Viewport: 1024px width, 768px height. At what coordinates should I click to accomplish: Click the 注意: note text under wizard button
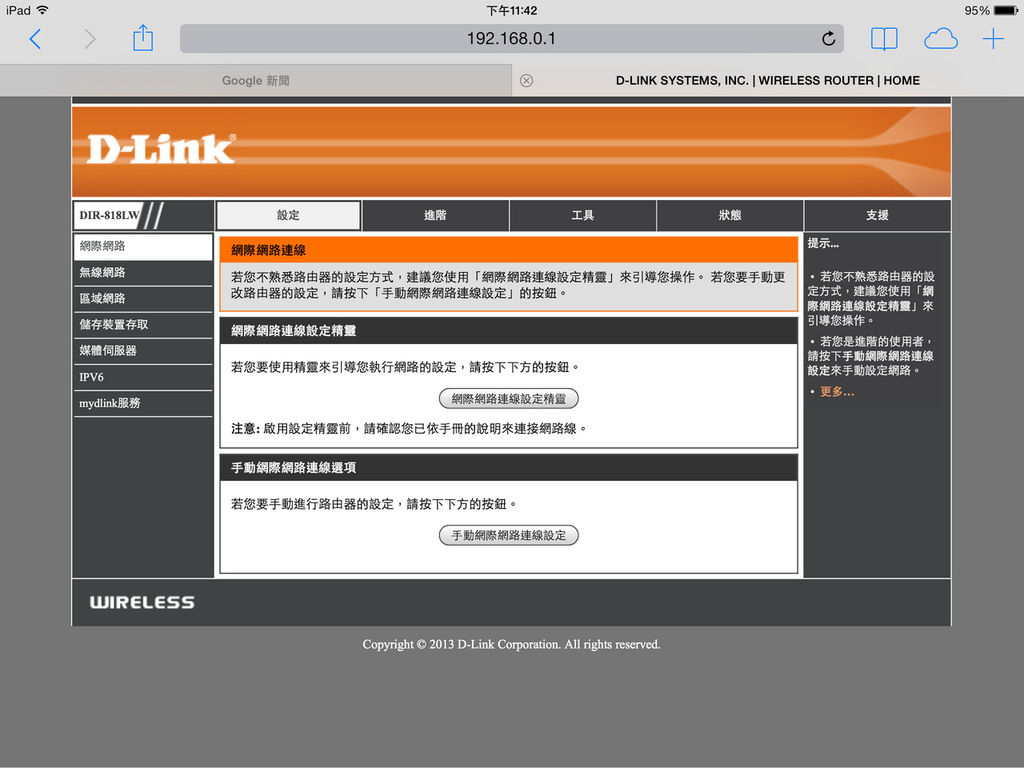(409, 428)
